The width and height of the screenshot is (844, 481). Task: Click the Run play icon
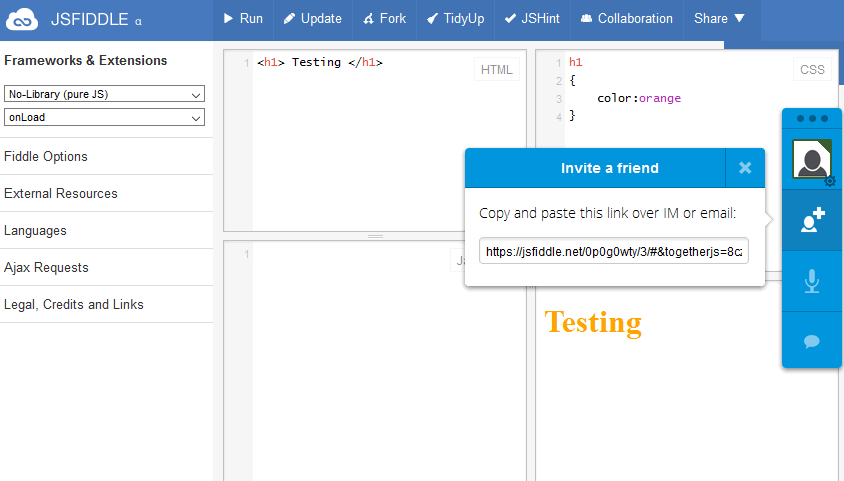228,18
